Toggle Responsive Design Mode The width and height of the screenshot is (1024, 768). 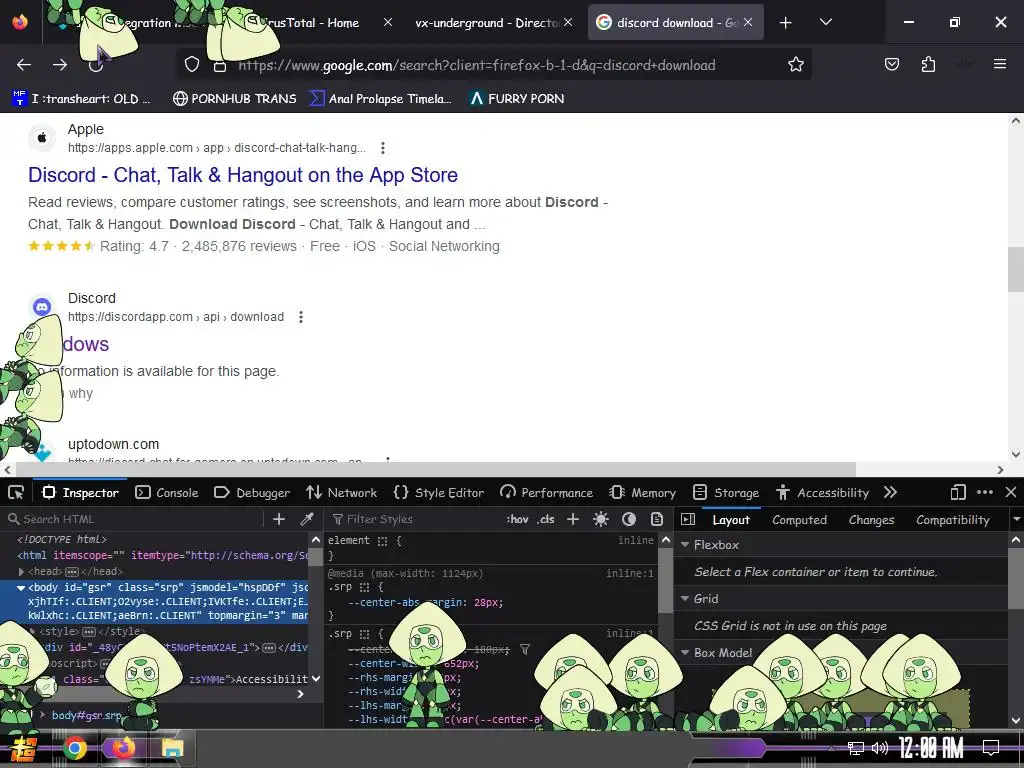pos(958,492)
